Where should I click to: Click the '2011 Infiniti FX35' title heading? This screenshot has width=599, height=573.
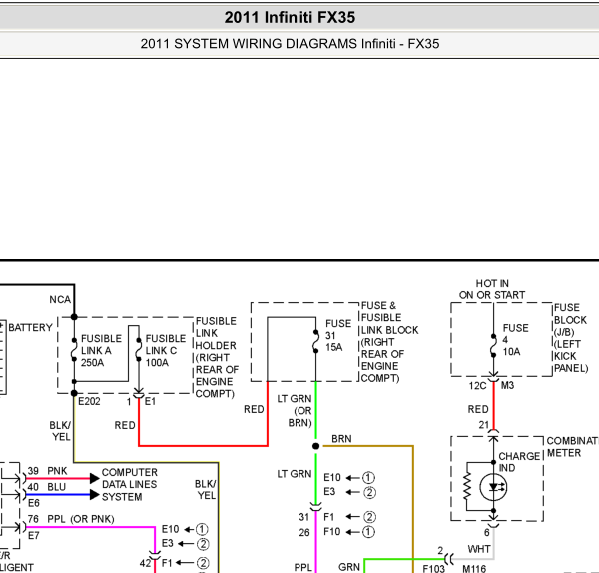290,17
